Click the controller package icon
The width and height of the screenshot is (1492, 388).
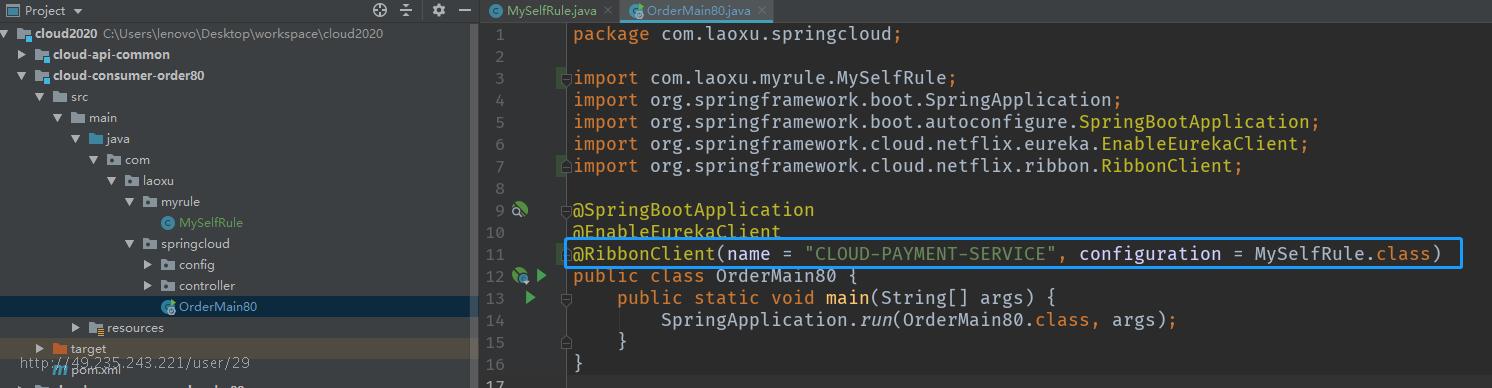(x=168, y=286)
